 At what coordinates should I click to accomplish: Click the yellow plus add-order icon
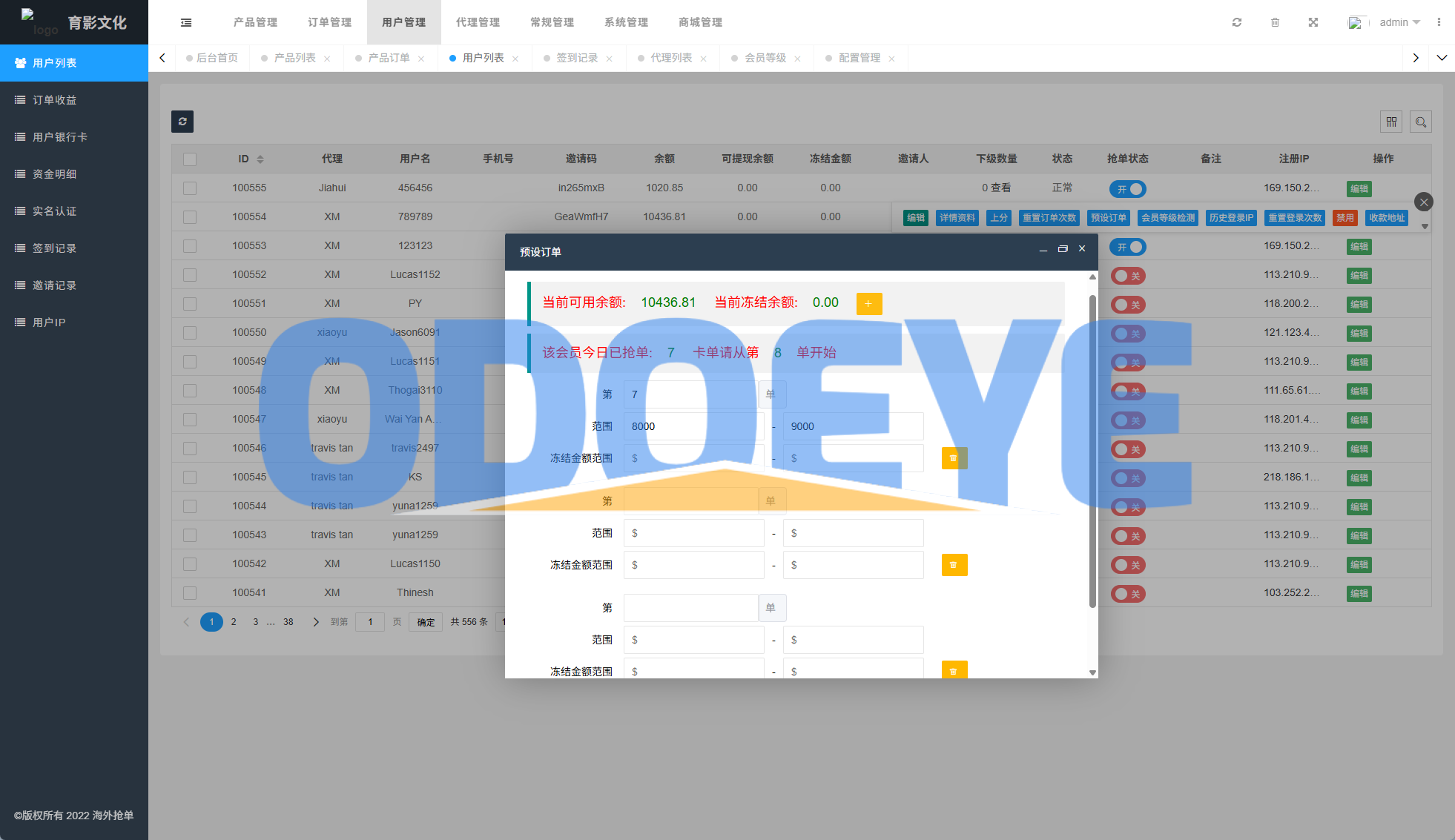868,304
